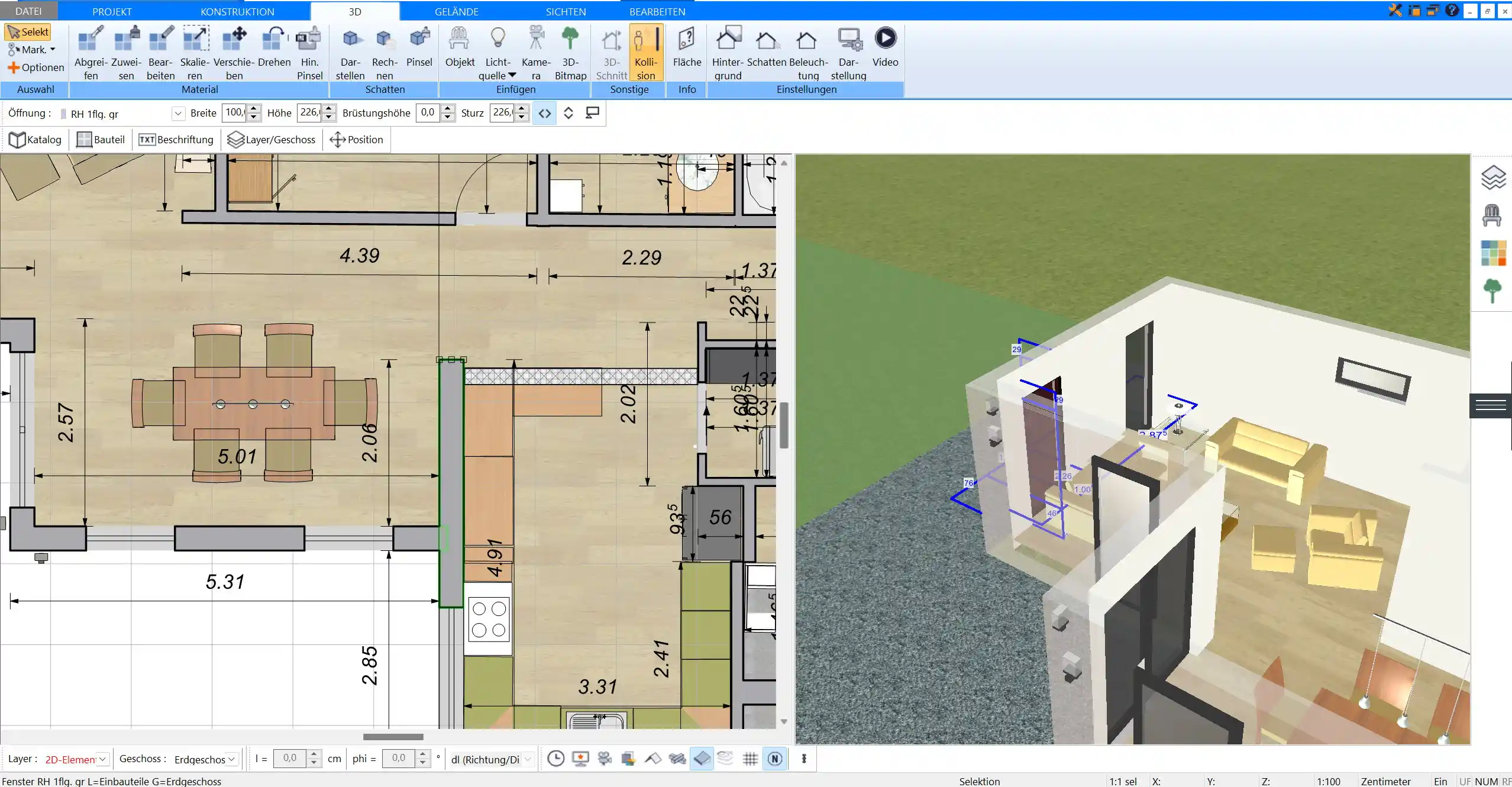Click the Katalog button
The width and height of the screenshot is (1512, 787).
point(35,139)
